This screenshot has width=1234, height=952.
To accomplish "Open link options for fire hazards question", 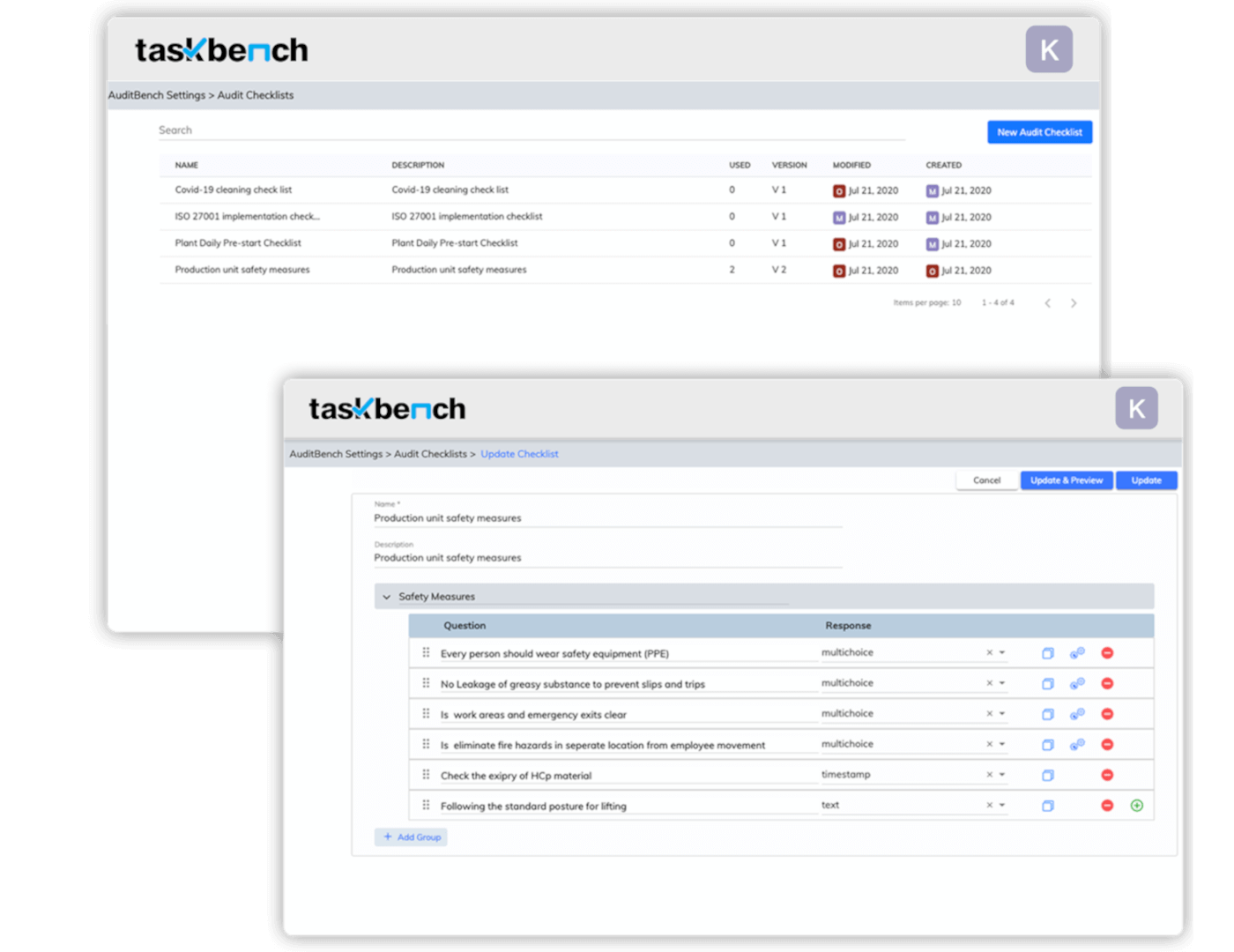I will tap(1076, 744).
